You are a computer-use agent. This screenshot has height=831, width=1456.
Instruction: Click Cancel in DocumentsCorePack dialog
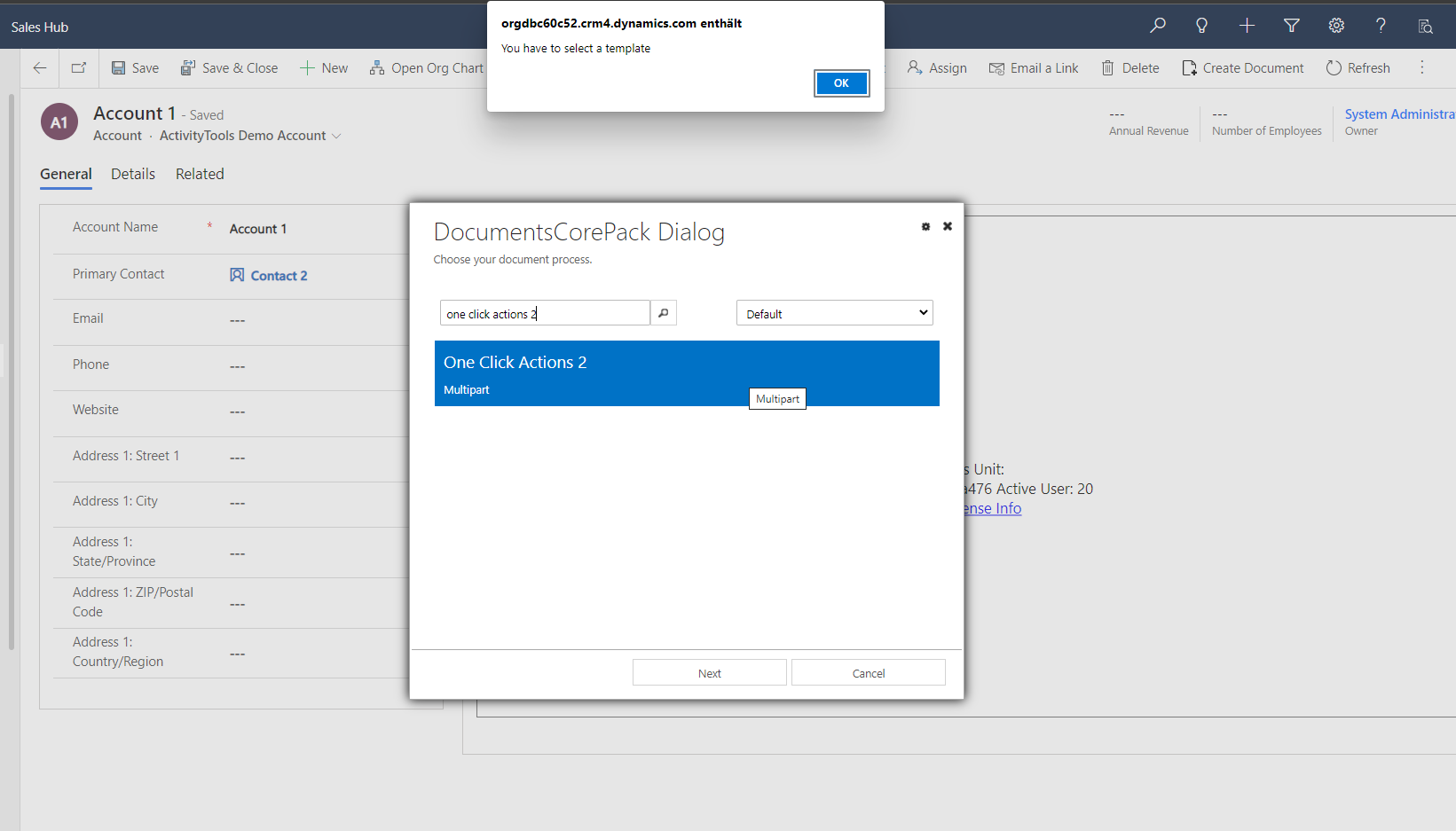click(x=868, y=673)
